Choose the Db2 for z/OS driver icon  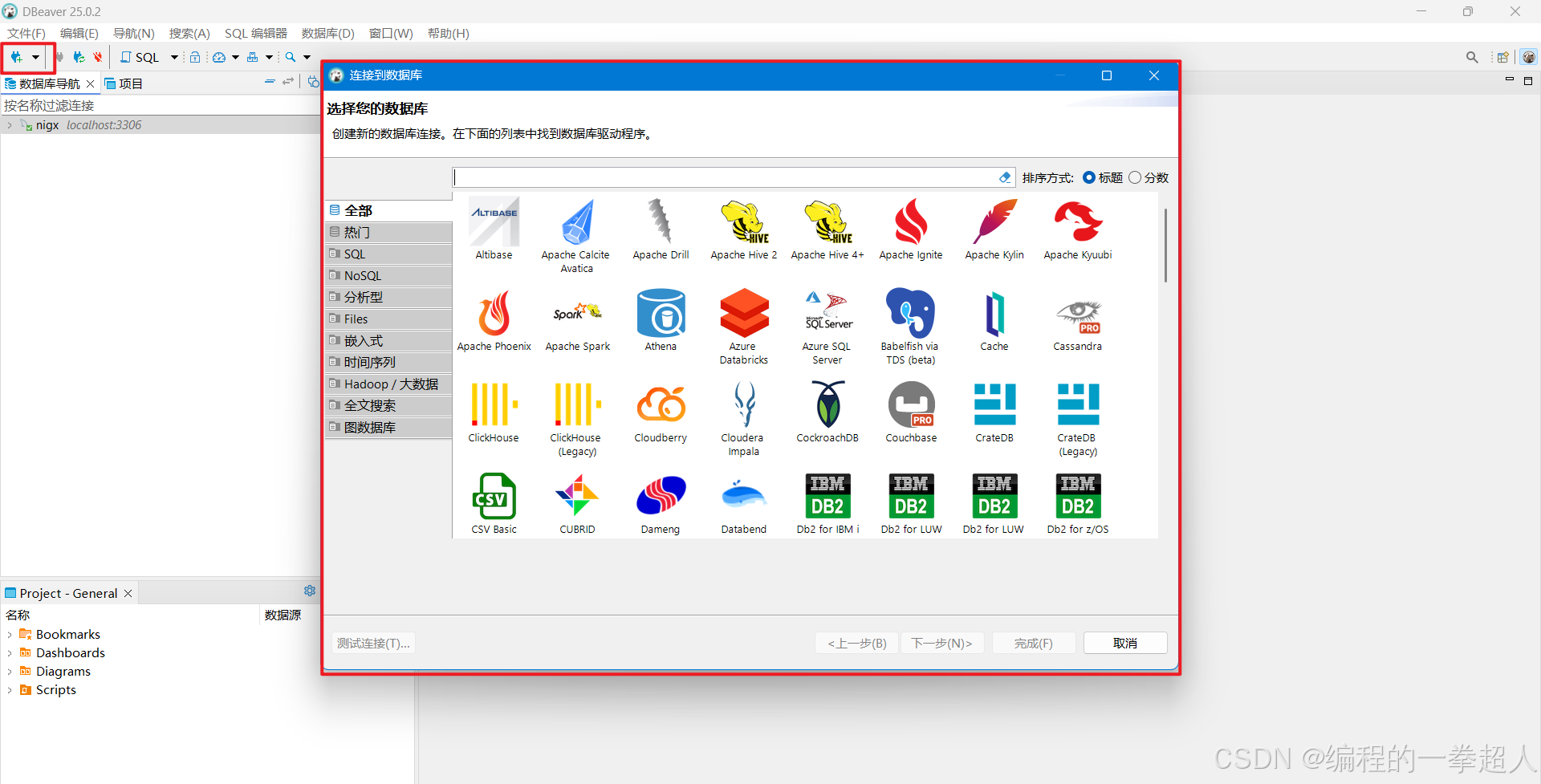point(1078,496)
